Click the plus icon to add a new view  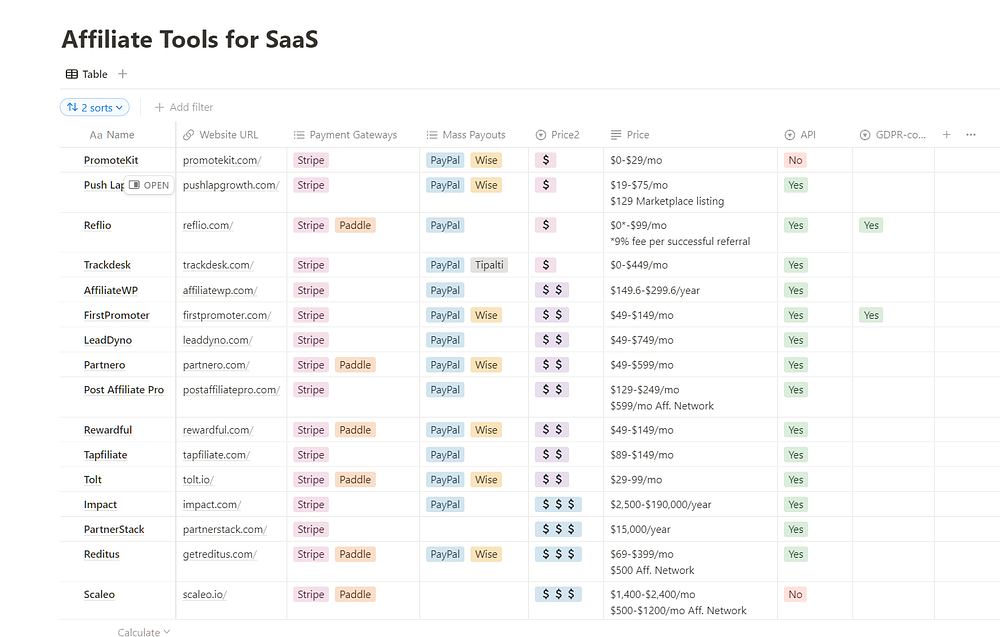[123, 74]
